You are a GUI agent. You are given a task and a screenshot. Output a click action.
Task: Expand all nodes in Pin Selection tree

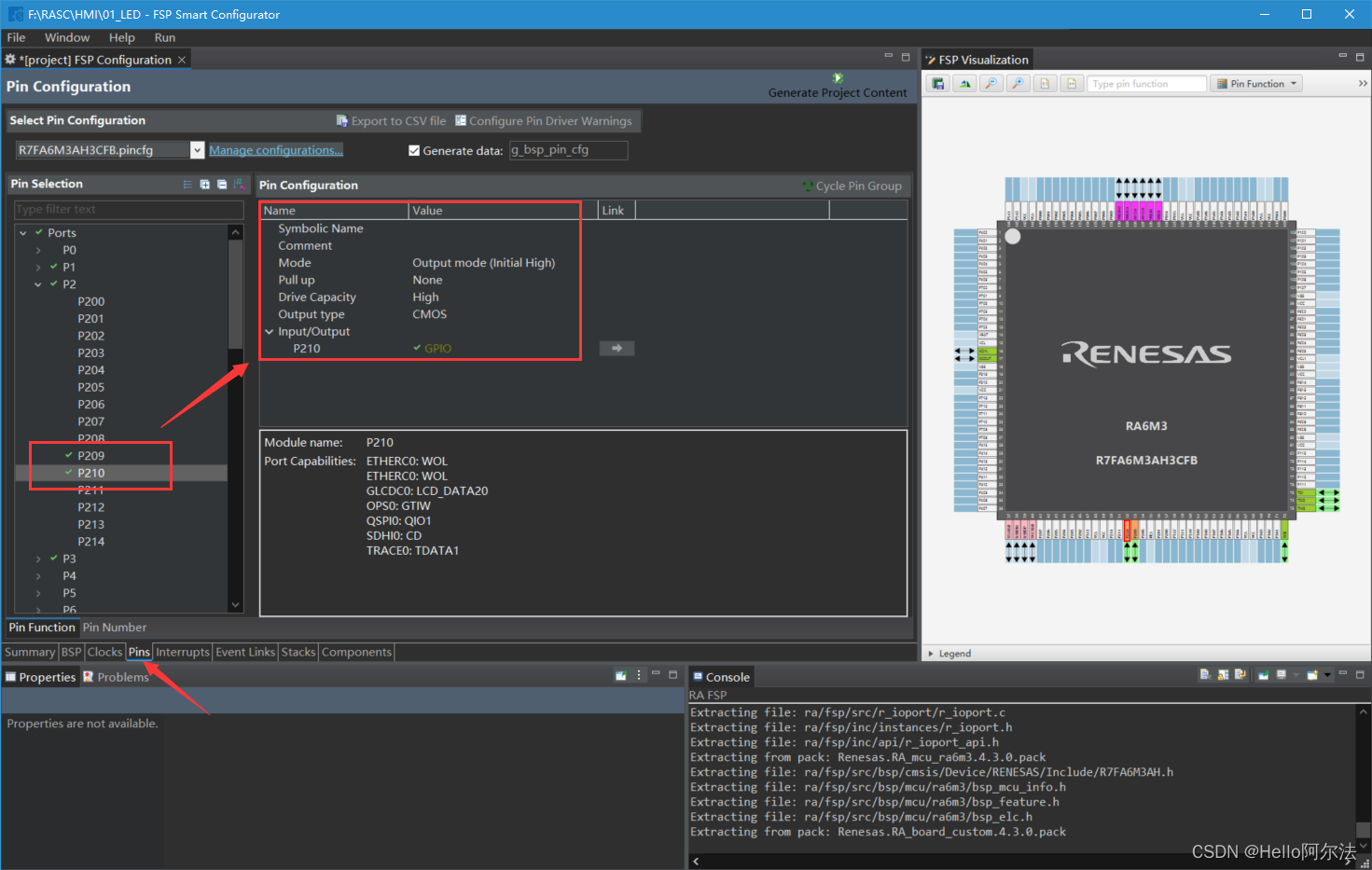[204, 185]
